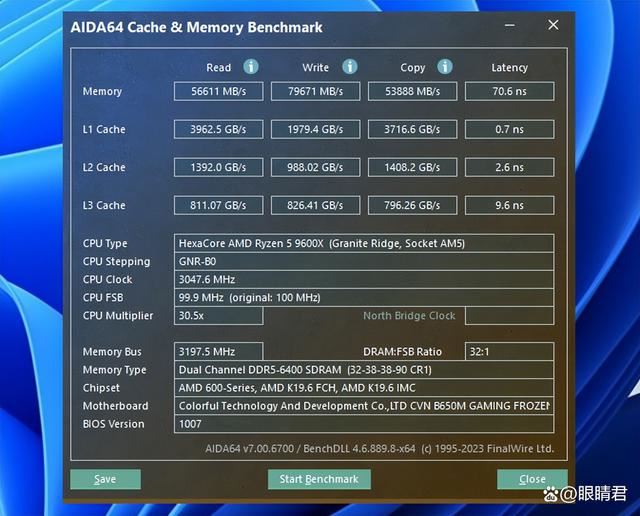640x516 pixels.
Task: Click the CPU Type field showing Ryzen 5 9600X
Action: (364, 244)
